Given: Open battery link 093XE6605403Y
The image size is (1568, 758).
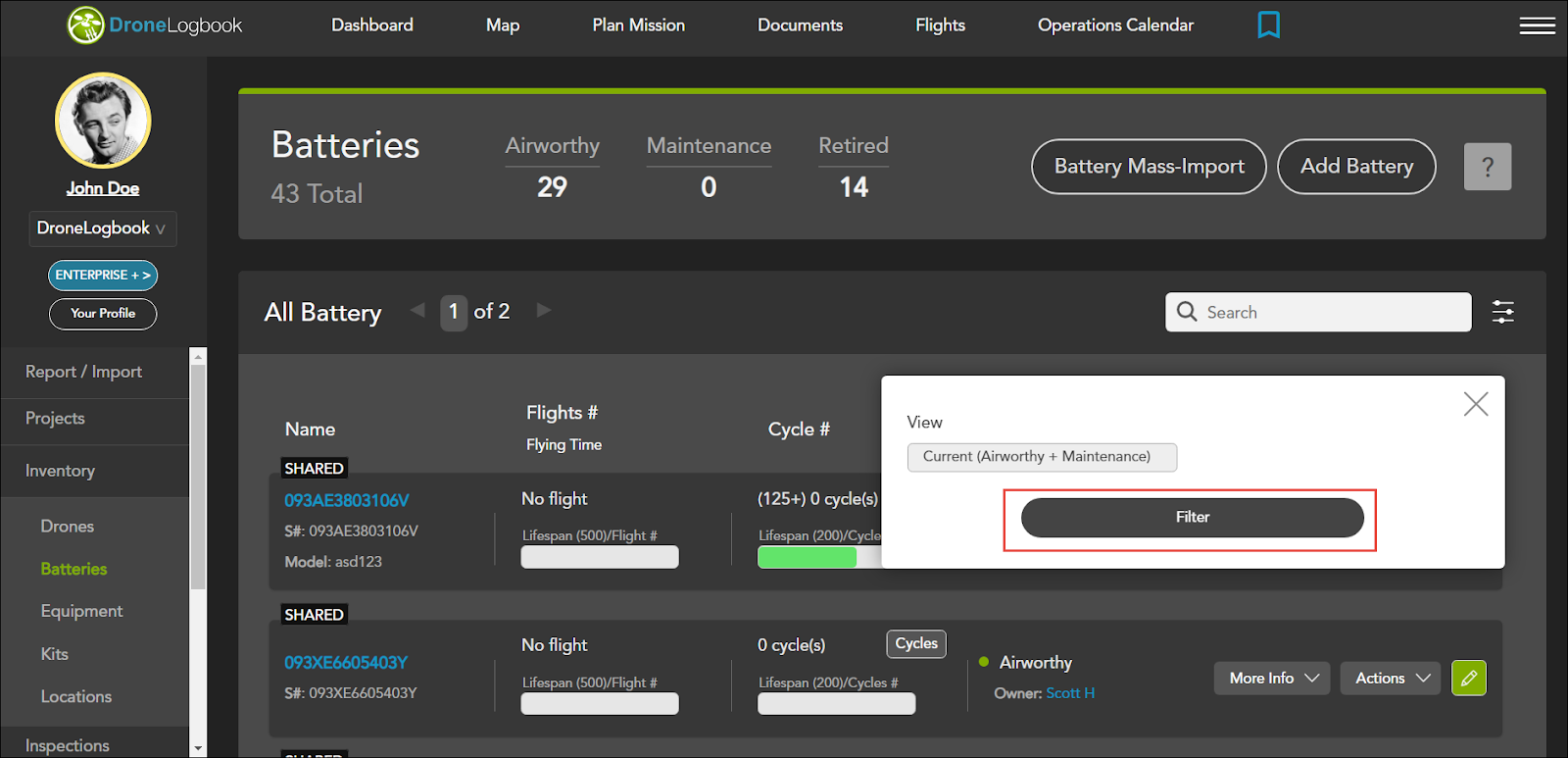Looking at the screenshot, I should click(346, 663).
